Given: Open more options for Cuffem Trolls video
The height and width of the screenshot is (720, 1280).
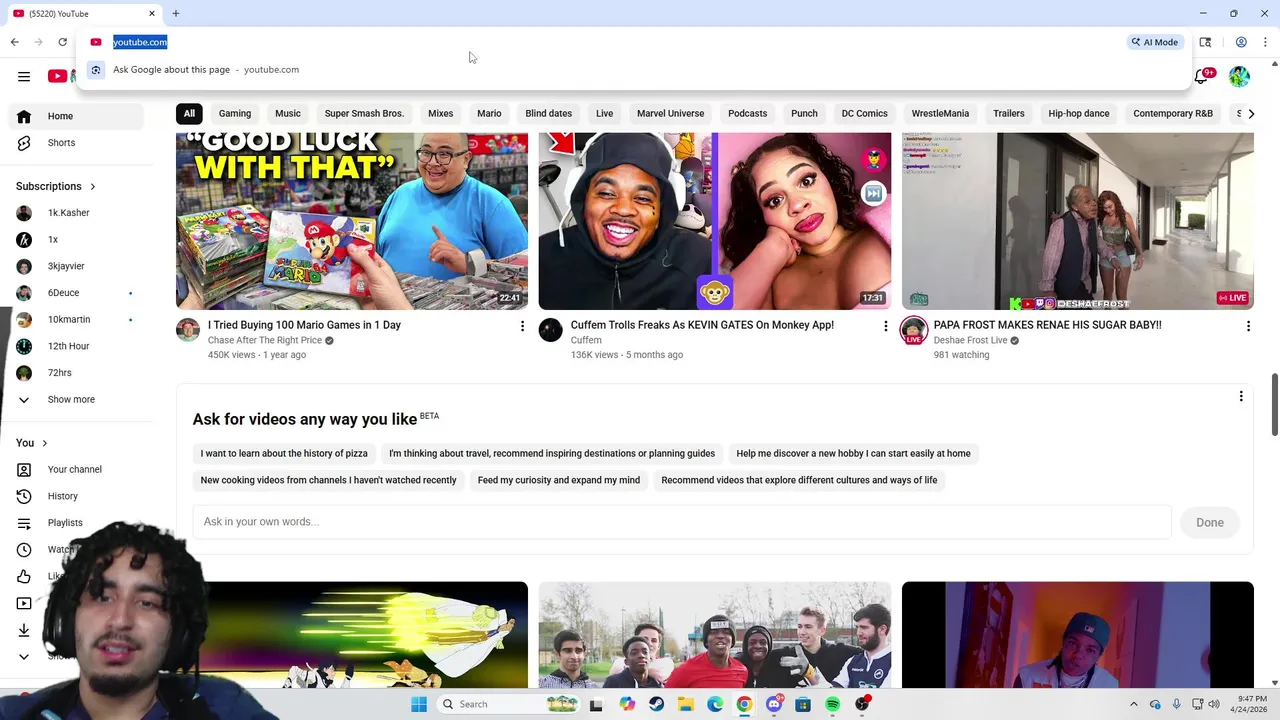Looking at the screenshot, I should point(885,326).
